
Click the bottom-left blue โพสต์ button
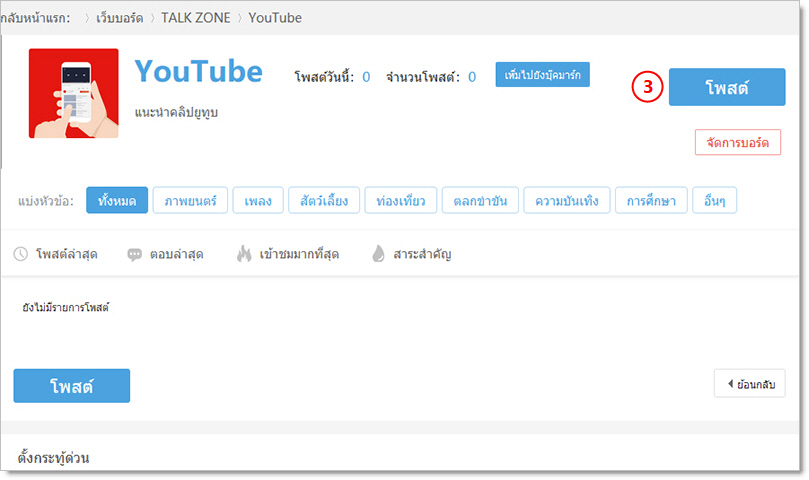72,386
